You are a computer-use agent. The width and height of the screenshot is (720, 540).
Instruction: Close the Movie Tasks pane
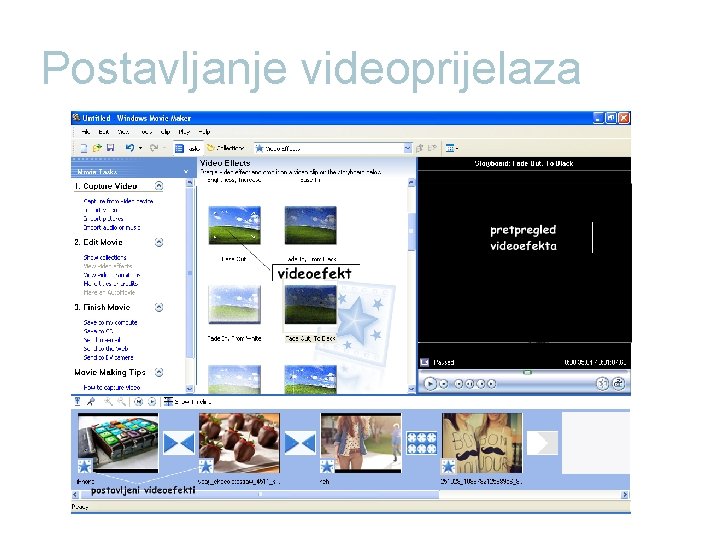[x=186, y=172]
